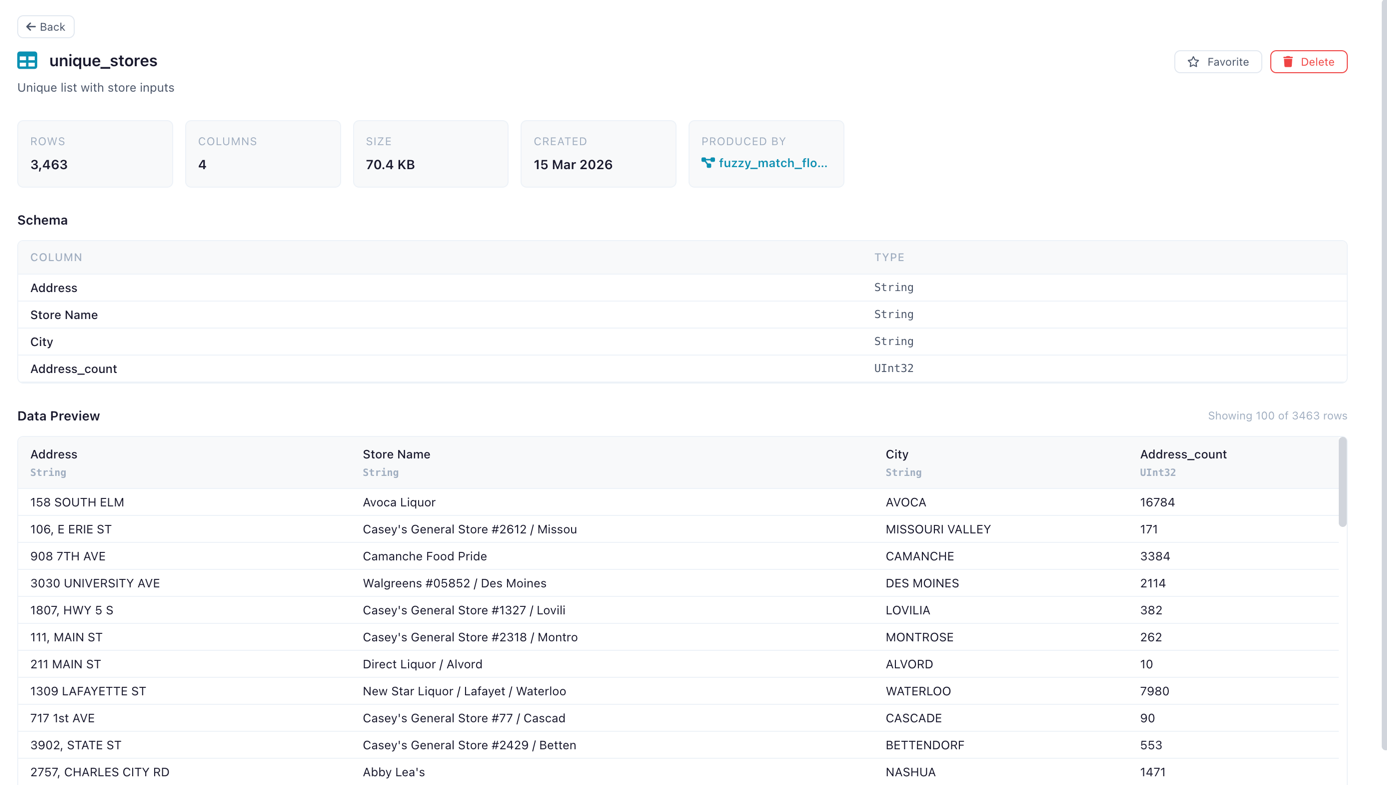Open the fuzzy_match_flo... producer link
Image resolution: width=1387 pixels, height=785 pixels.
pyautogui.click(x=772, y=163)
